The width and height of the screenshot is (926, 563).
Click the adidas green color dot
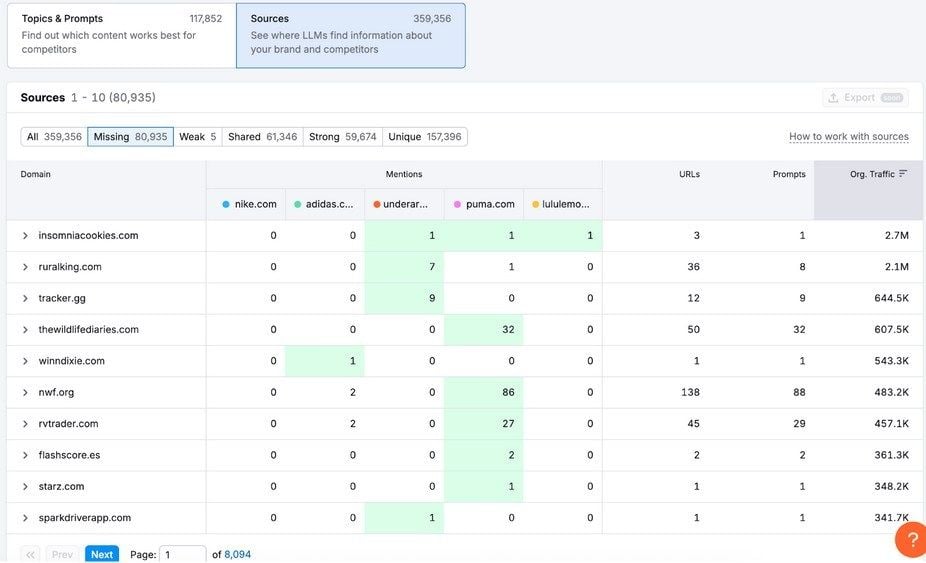tap(298, 204)
